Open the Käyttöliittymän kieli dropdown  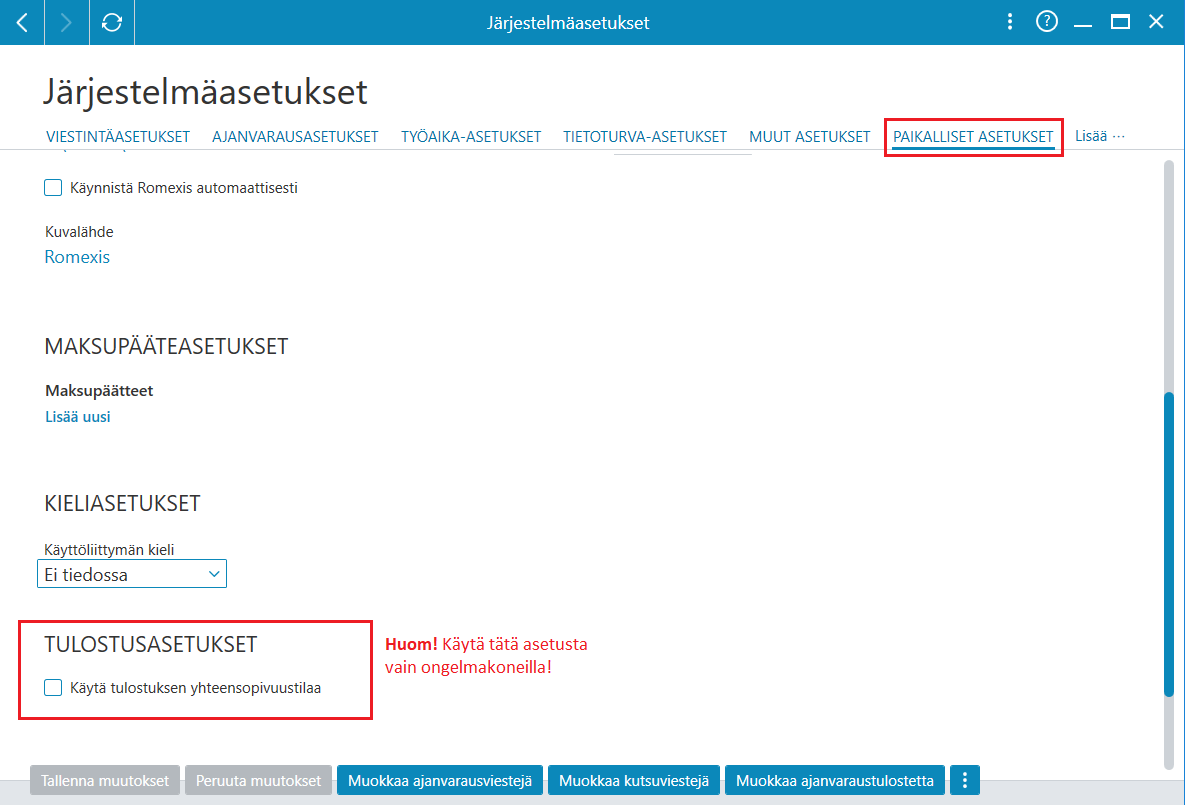(131, 574)
